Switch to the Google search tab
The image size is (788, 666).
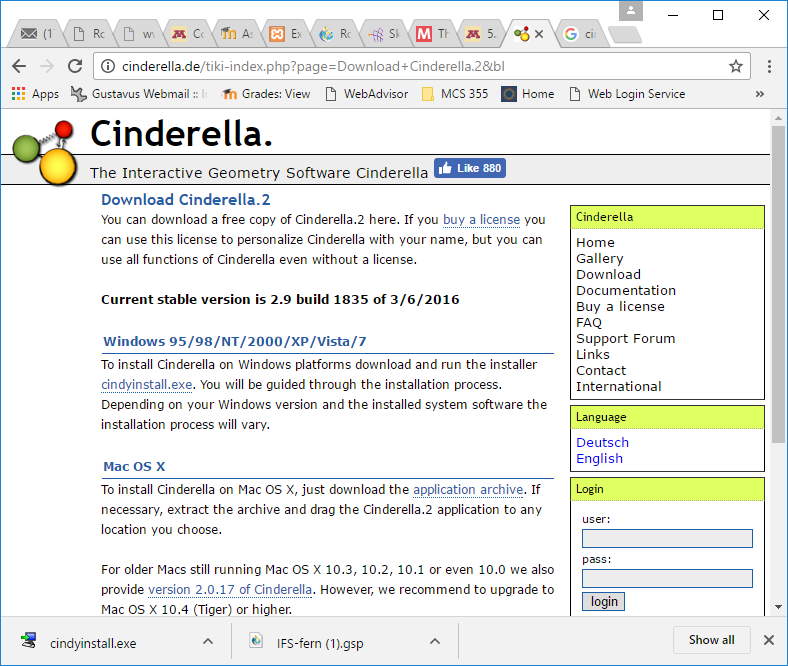click(x=583, y=34)
